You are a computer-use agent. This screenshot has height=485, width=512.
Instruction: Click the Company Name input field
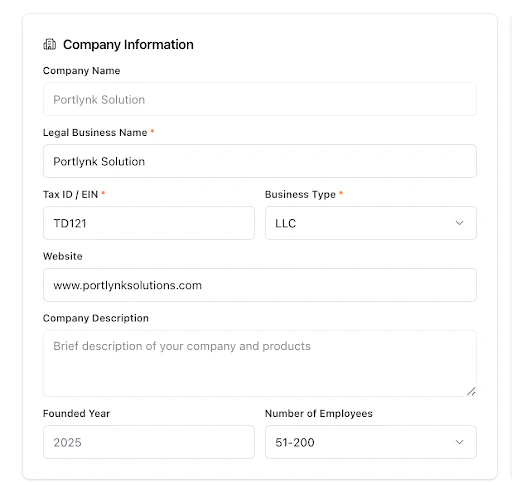coord(260,99)
